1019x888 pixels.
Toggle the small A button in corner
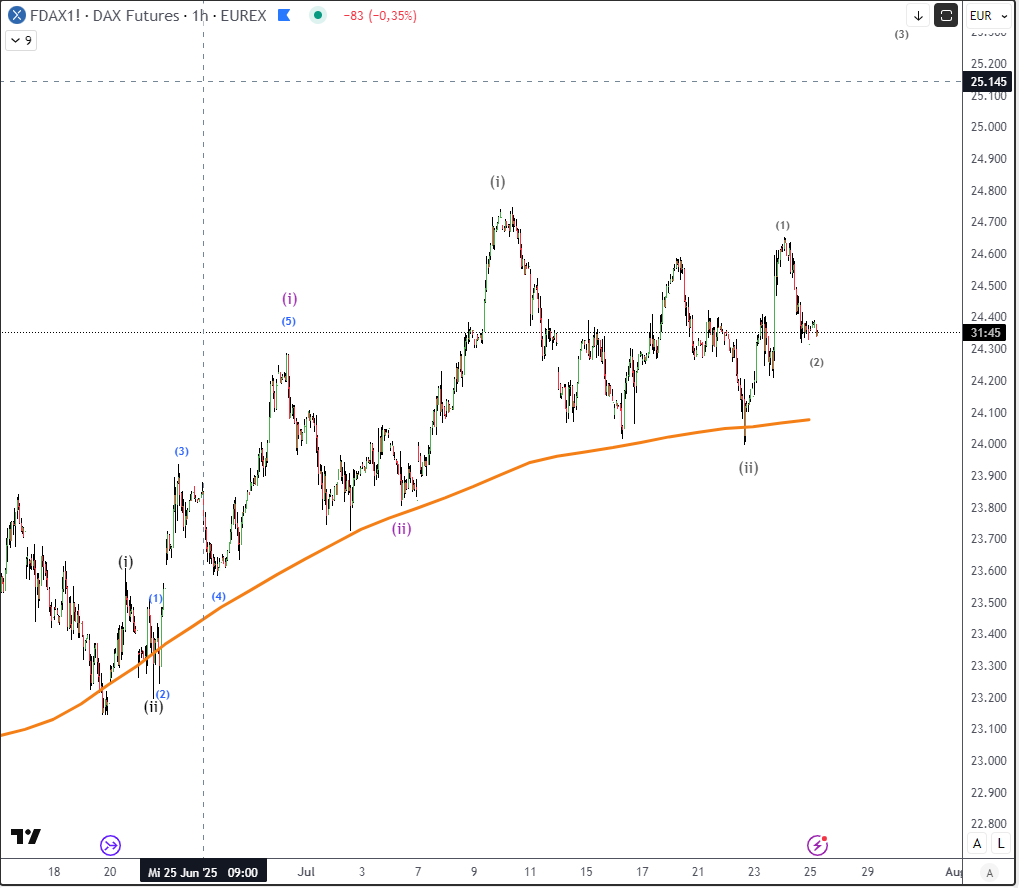pos(989,872)
